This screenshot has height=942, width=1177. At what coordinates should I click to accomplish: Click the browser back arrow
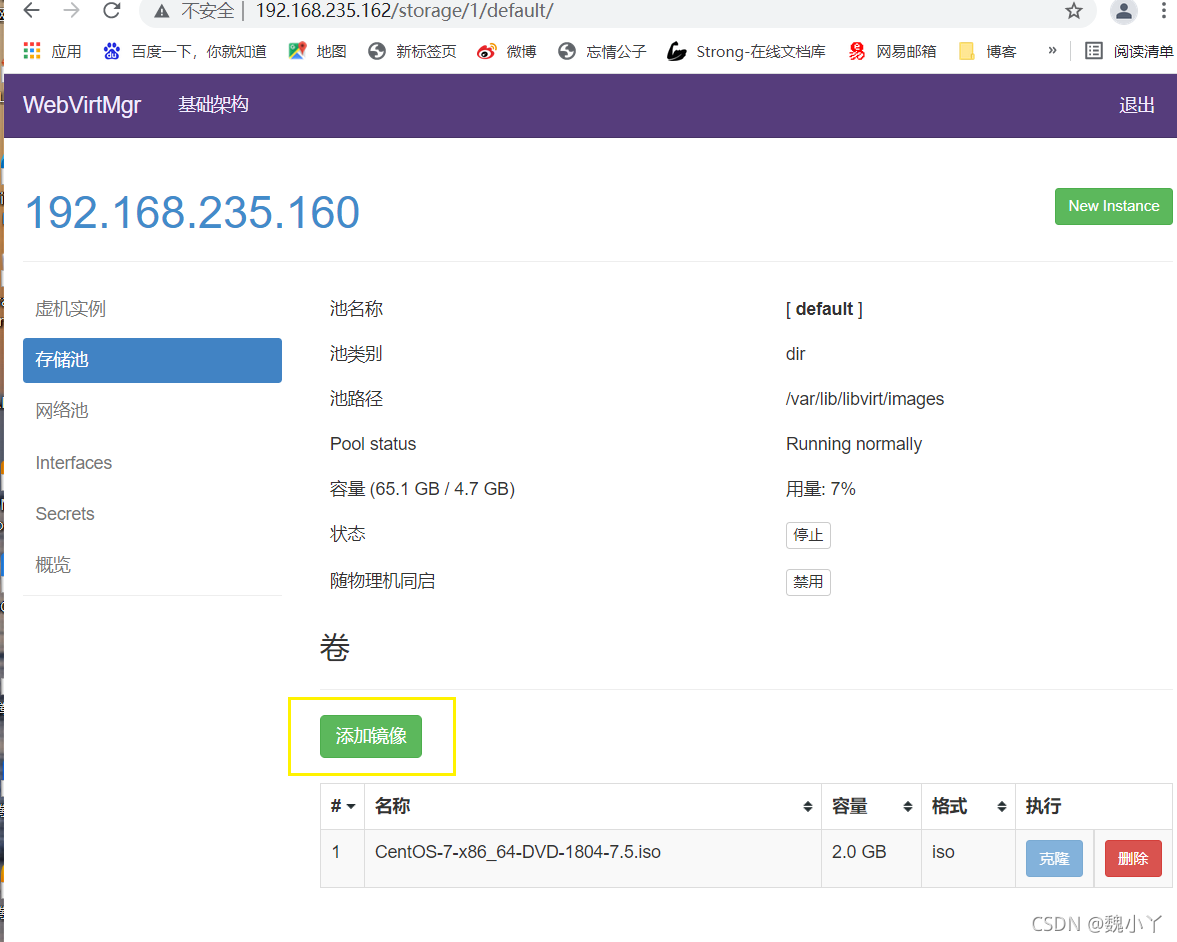tap(31, 11)
